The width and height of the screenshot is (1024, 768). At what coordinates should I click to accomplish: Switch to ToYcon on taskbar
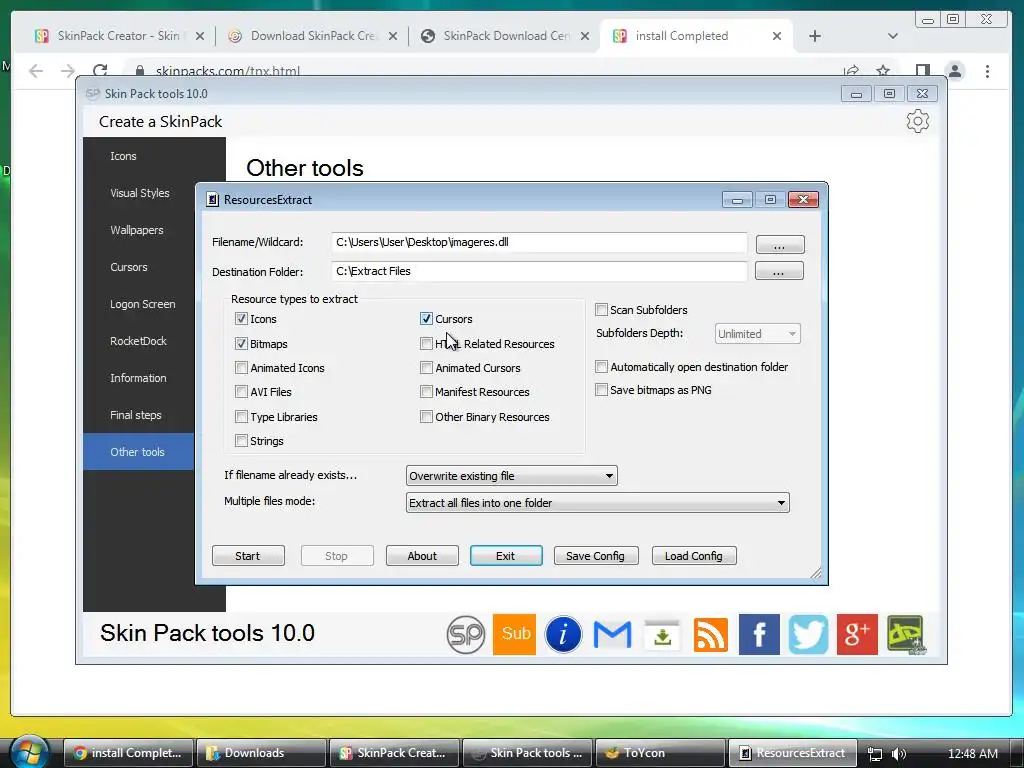point(660,753)
